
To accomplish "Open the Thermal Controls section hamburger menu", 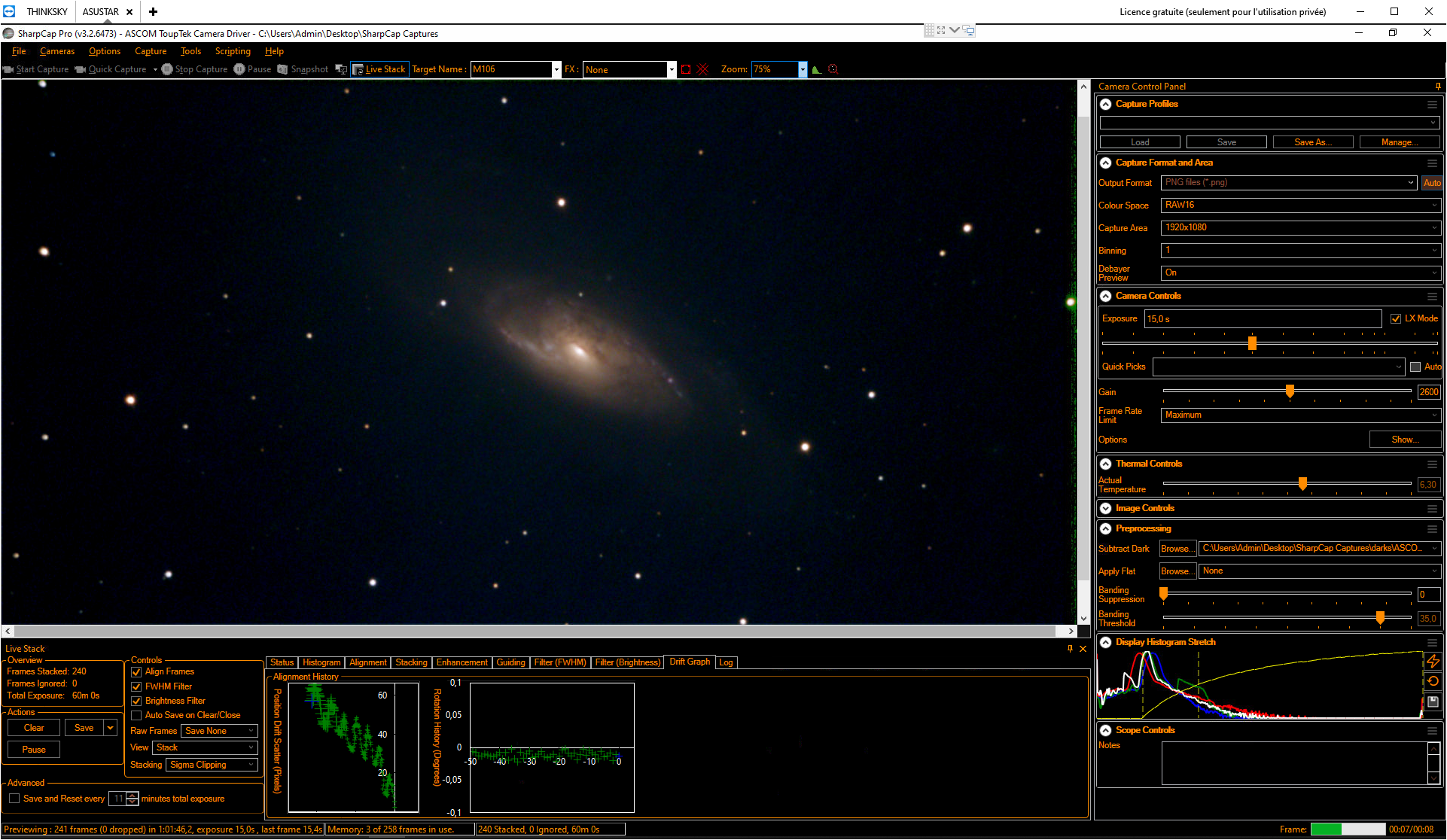I will point(1432,464).
